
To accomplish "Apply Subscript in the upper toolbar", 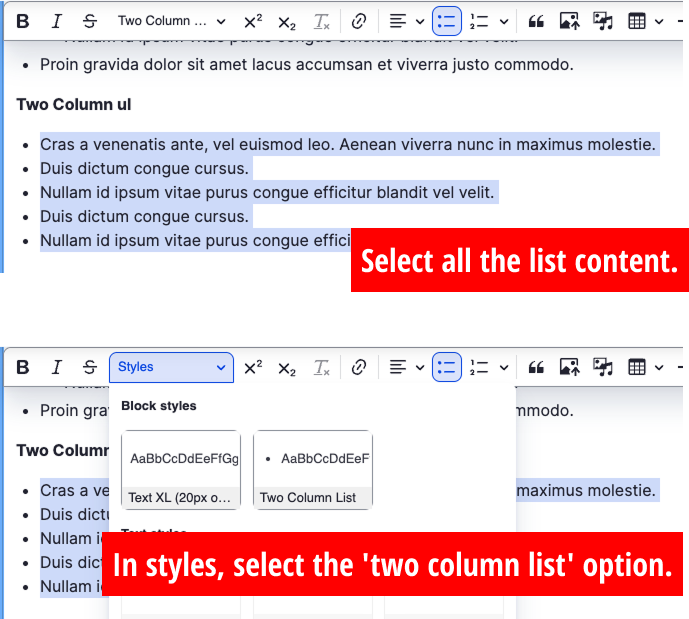I will 286,21.
